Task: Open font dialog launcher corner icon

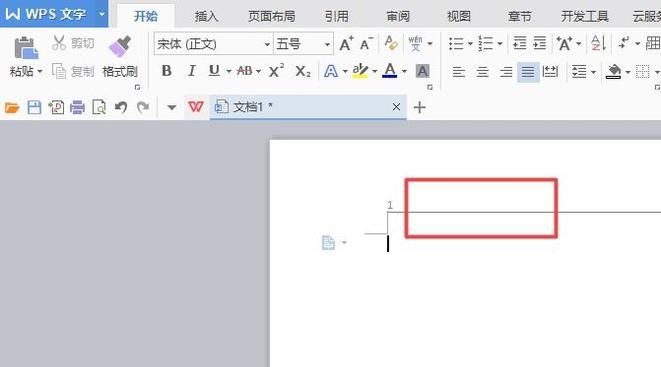Action: 430,87
